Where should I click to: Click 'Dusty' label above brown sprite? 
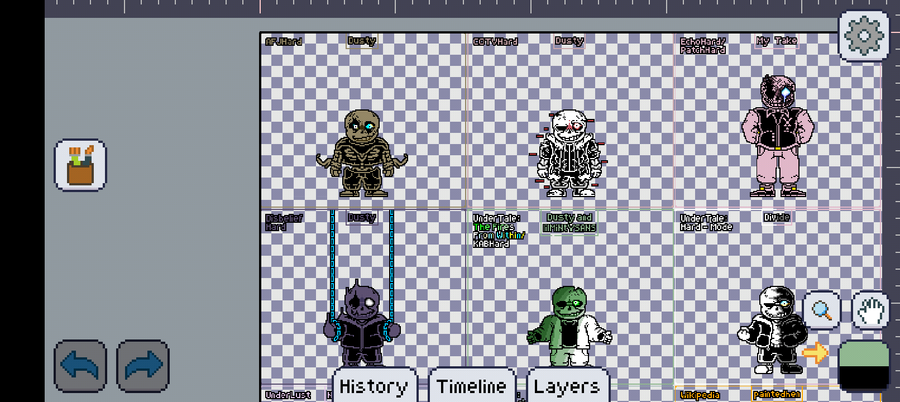click(x=362, y=41)
